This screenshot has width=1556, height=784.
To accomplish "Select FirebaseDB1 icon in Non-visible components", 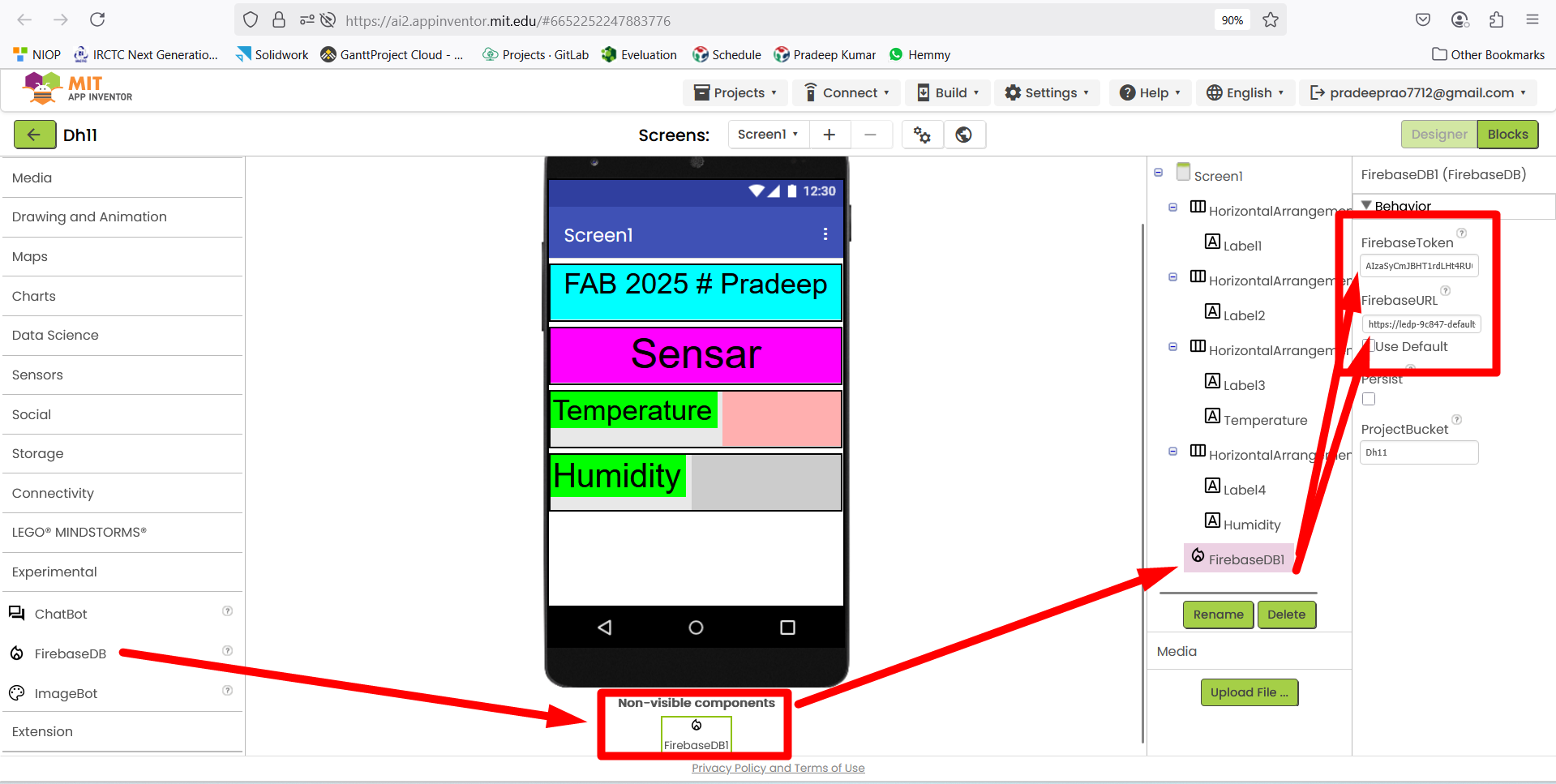I will (696, 734).
